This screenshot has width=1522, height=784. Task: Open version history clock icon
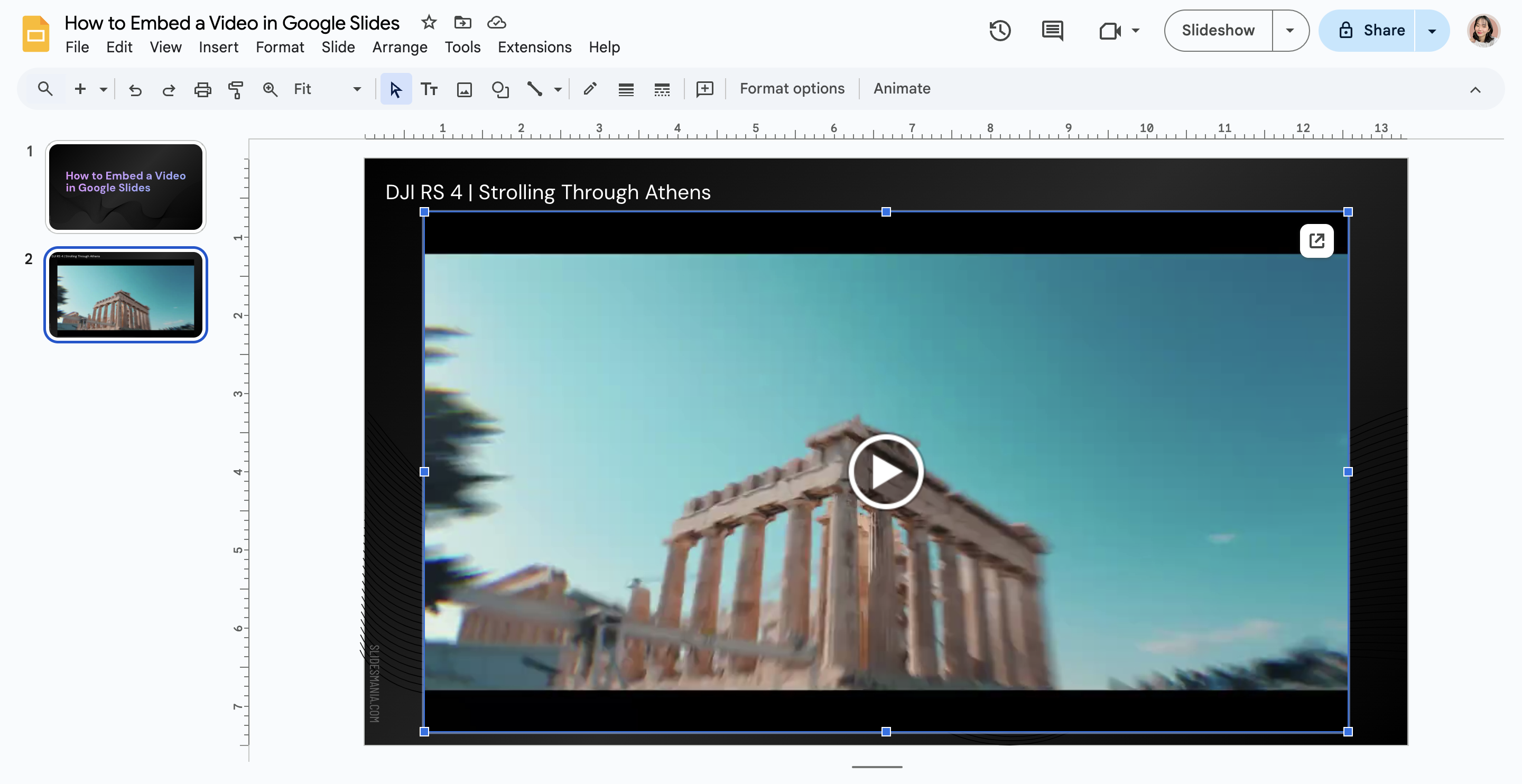[1000, 30]
